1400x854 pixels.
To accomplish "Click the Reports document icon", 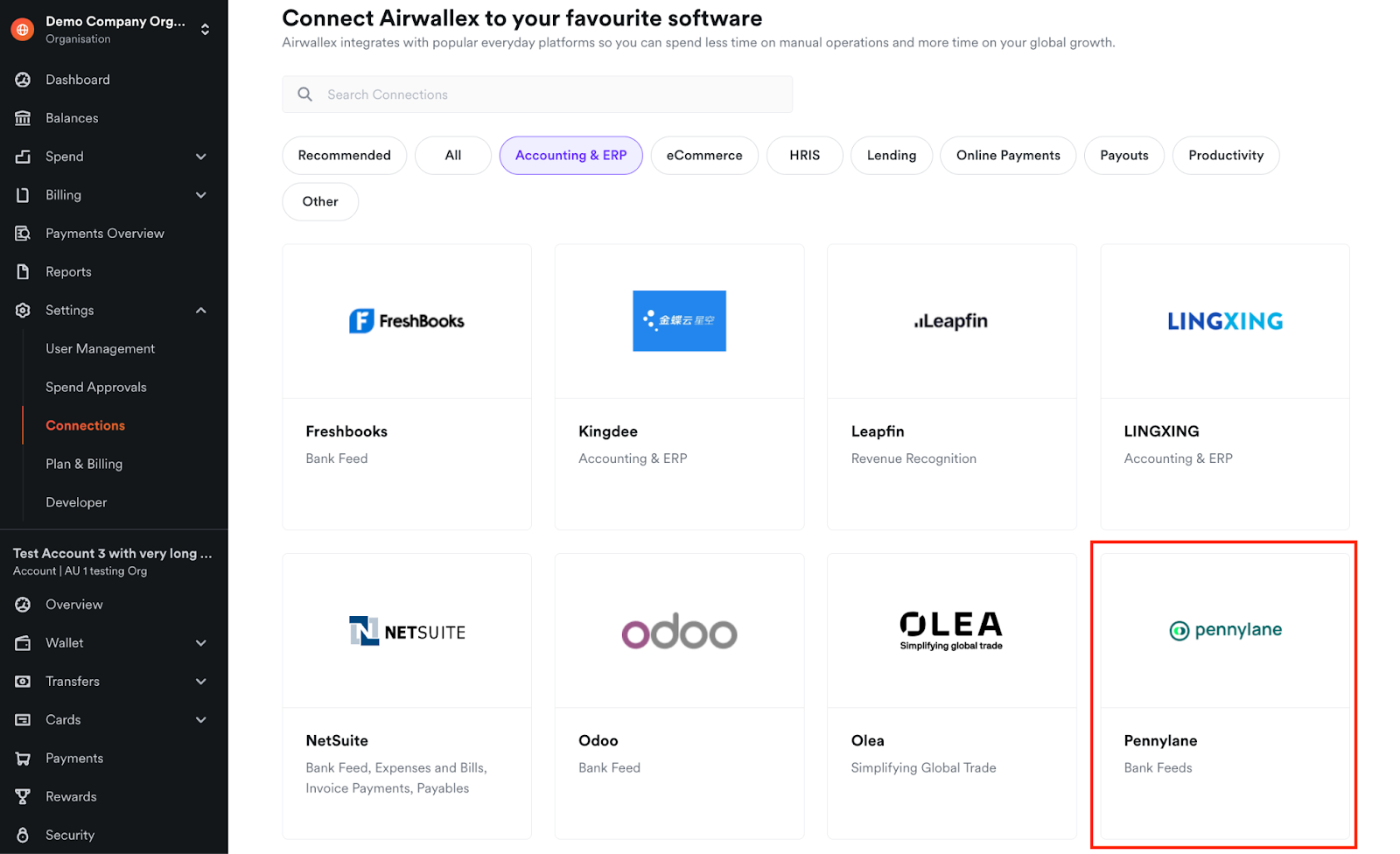I will [x=23, y=272].
